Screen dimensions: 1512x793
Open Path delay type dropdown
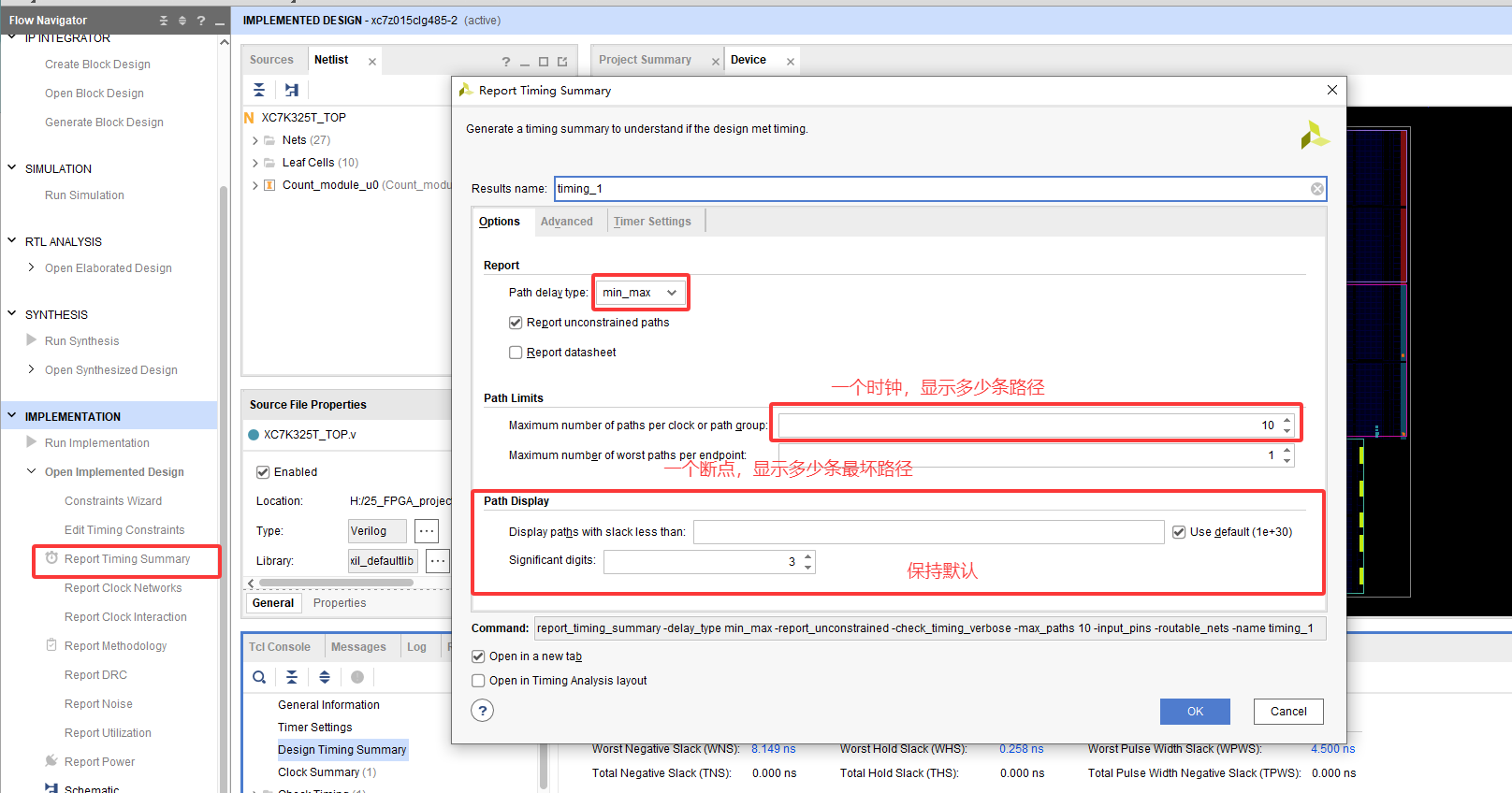[x=641, y=293]
